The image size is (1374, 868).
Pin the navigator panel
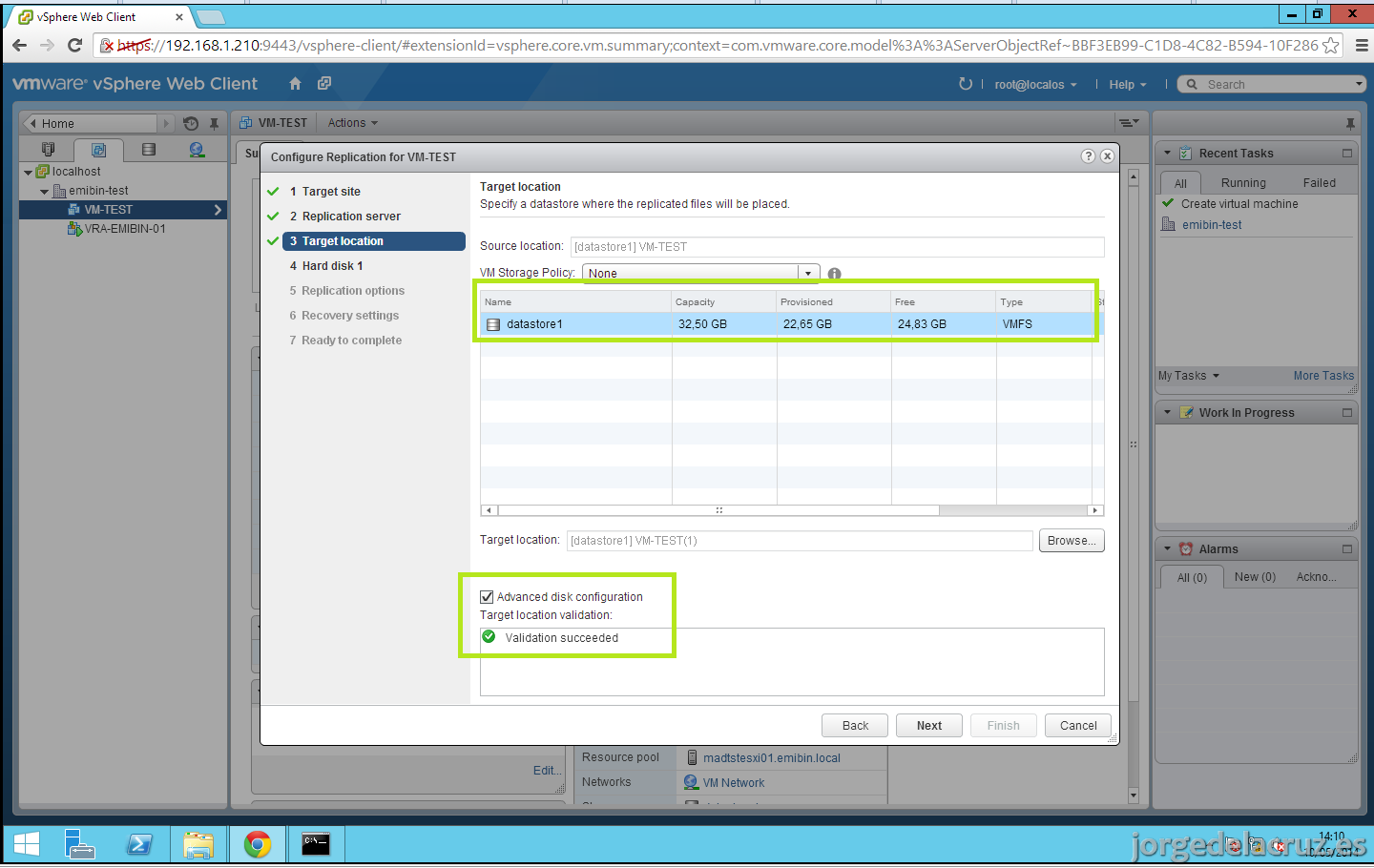click(x=215, y=123)
